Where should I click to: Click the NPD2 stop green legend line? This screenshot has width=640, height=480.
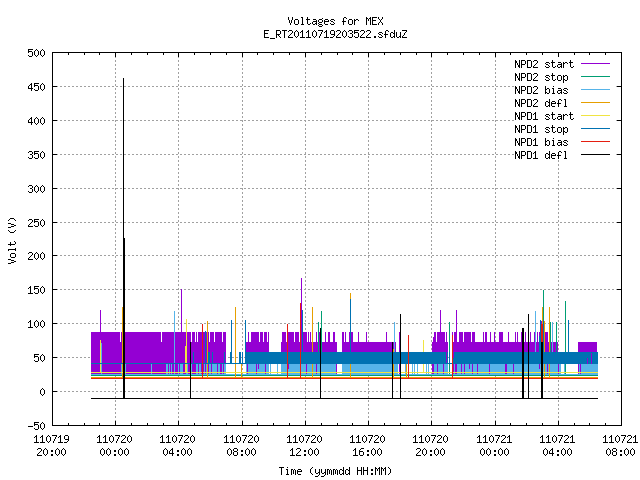click(595, 77)
